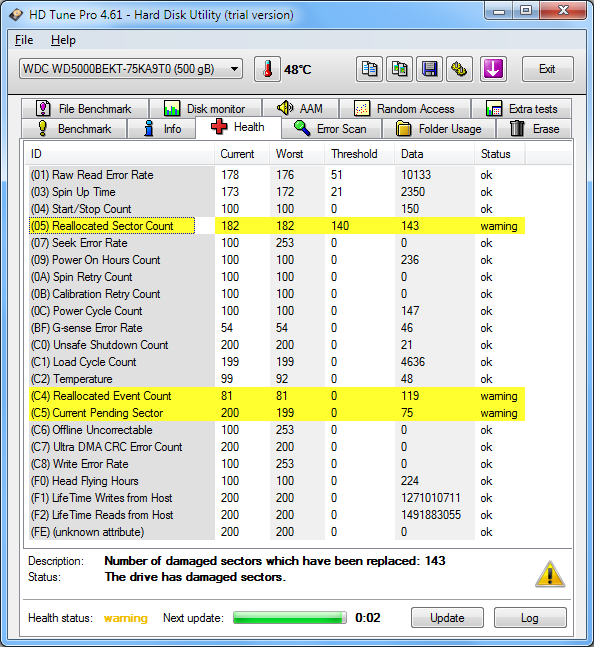Click the green next update progress bar
The height and width of the screenshot is (647, 594).
click(x=290, y=618)
